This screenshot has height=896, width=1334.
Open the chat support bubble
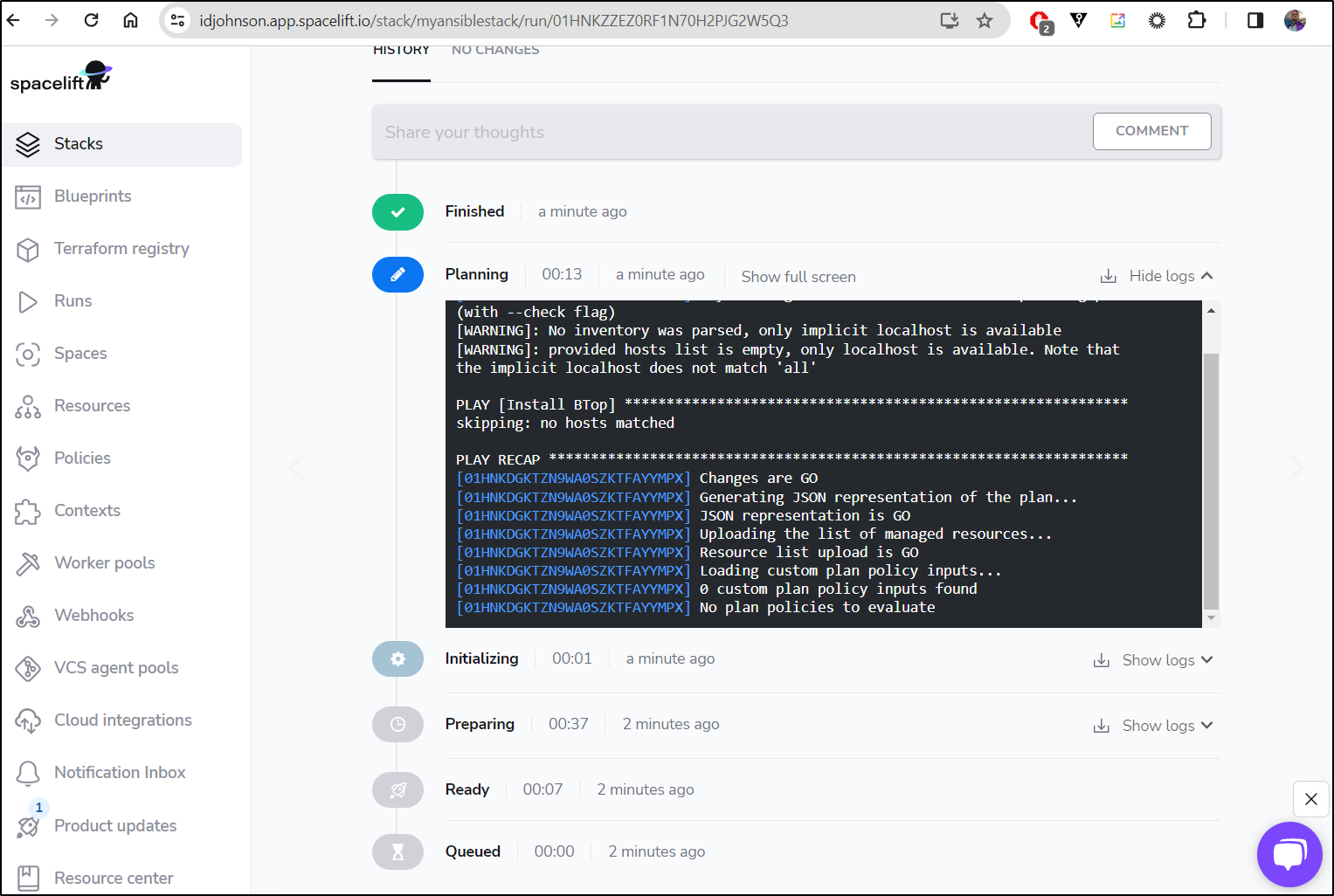(x=1289, y=854)
